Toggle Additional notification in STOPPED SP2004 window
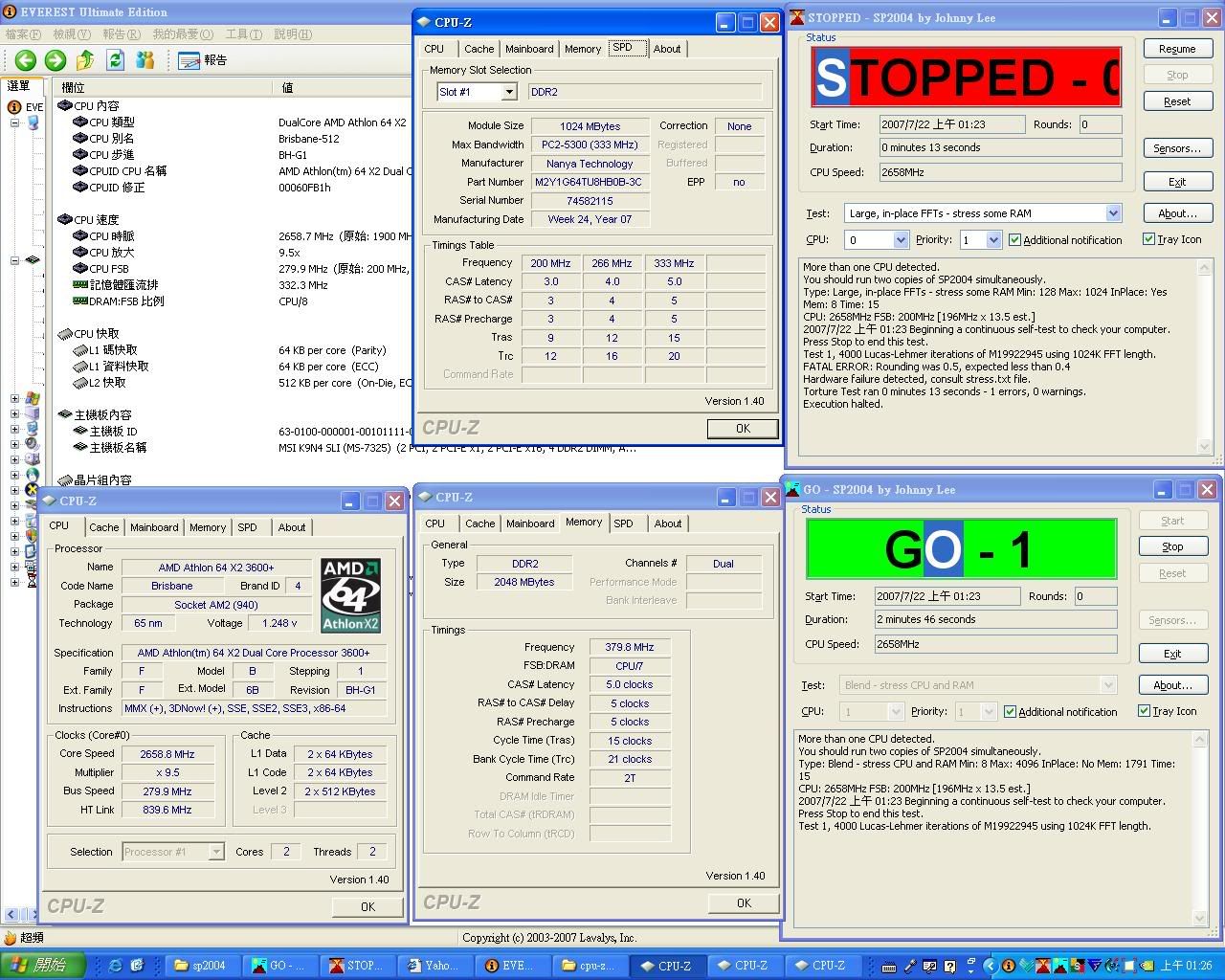 [1015, 240]
